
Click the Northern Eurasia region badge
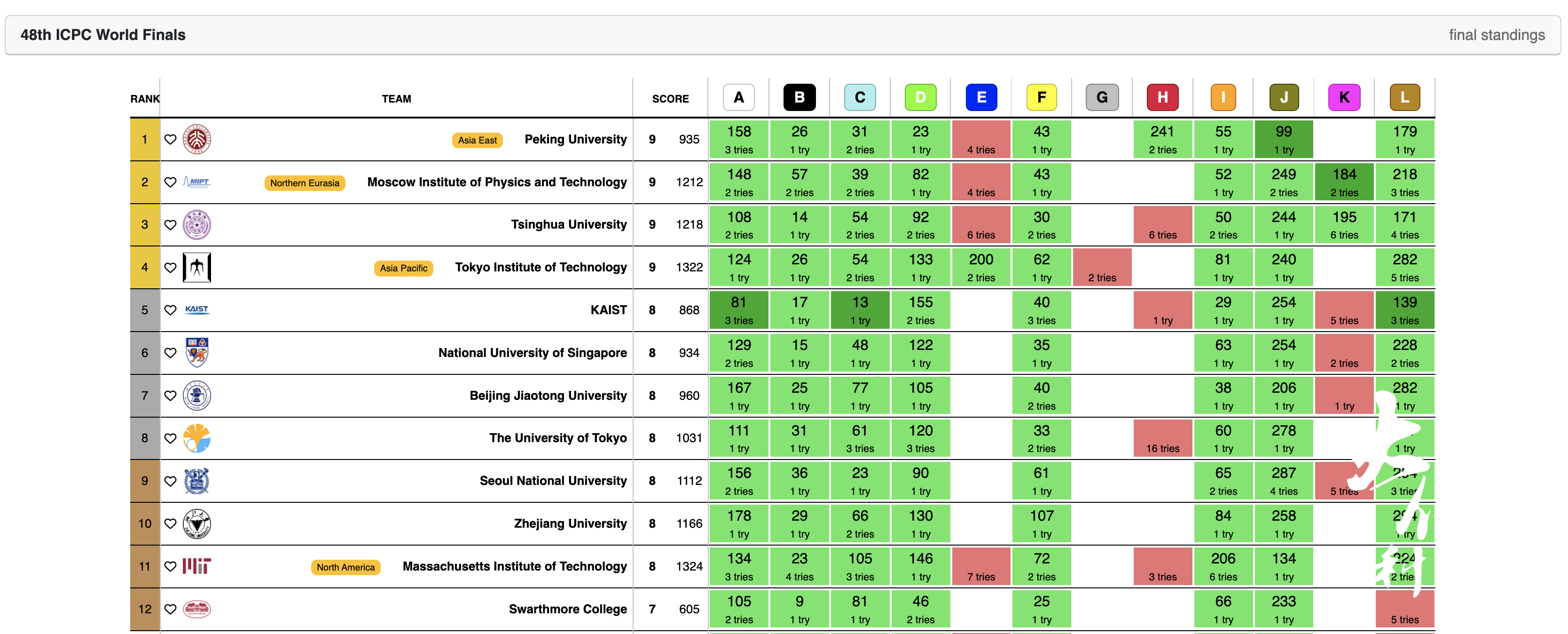(x=305, y=182)
